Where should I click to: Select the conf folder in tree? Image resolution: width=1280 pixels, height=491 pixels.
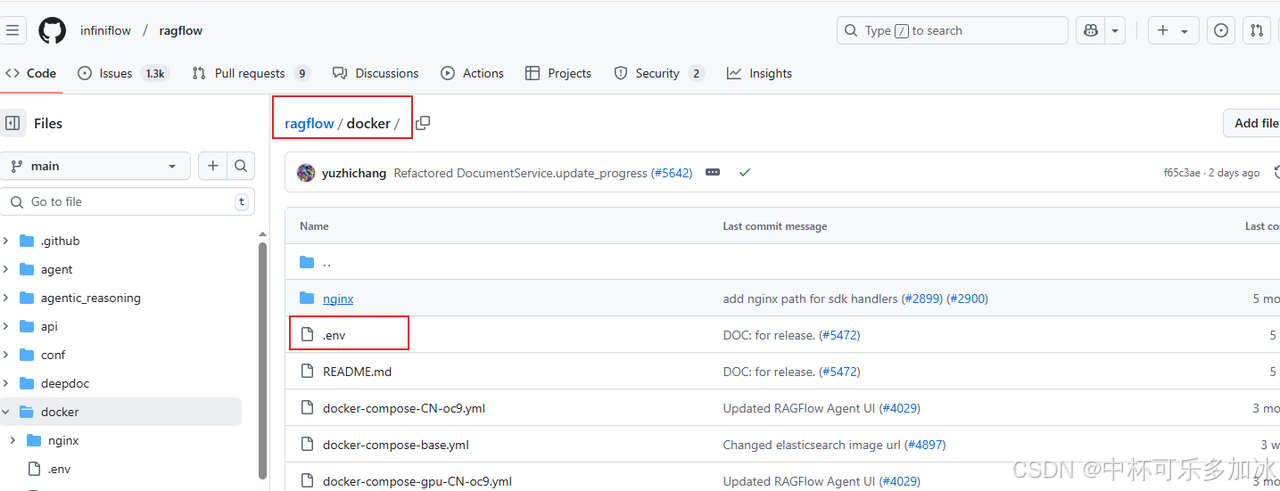53,355
